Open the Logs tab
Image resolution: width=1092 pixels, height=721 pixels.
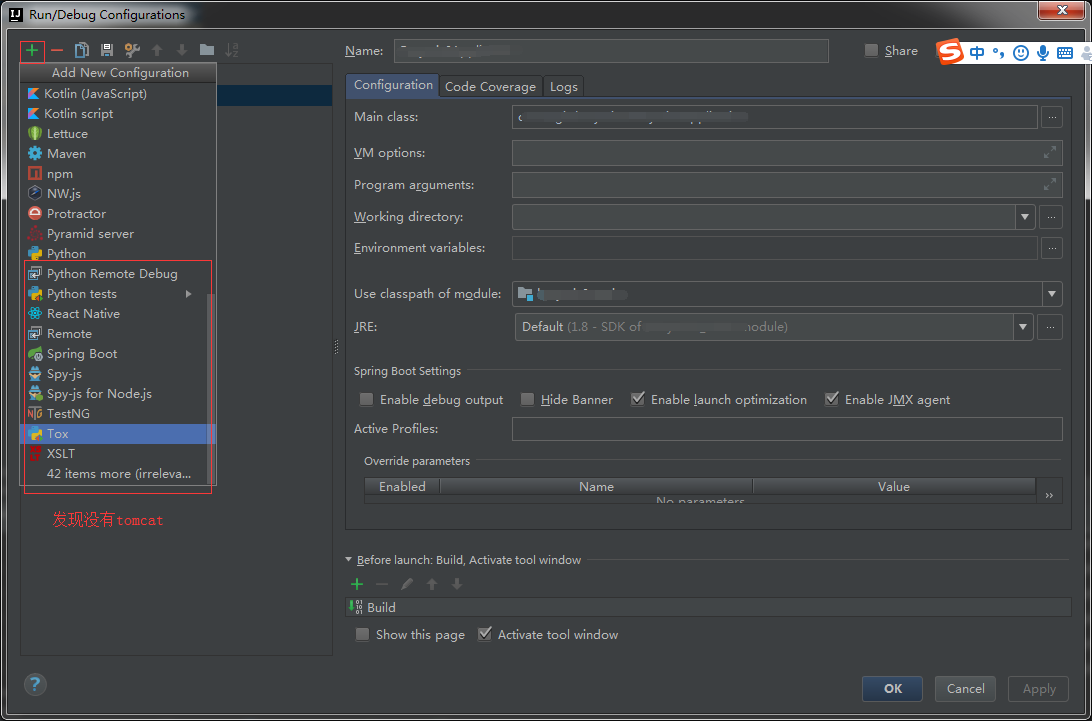point(563,86)
